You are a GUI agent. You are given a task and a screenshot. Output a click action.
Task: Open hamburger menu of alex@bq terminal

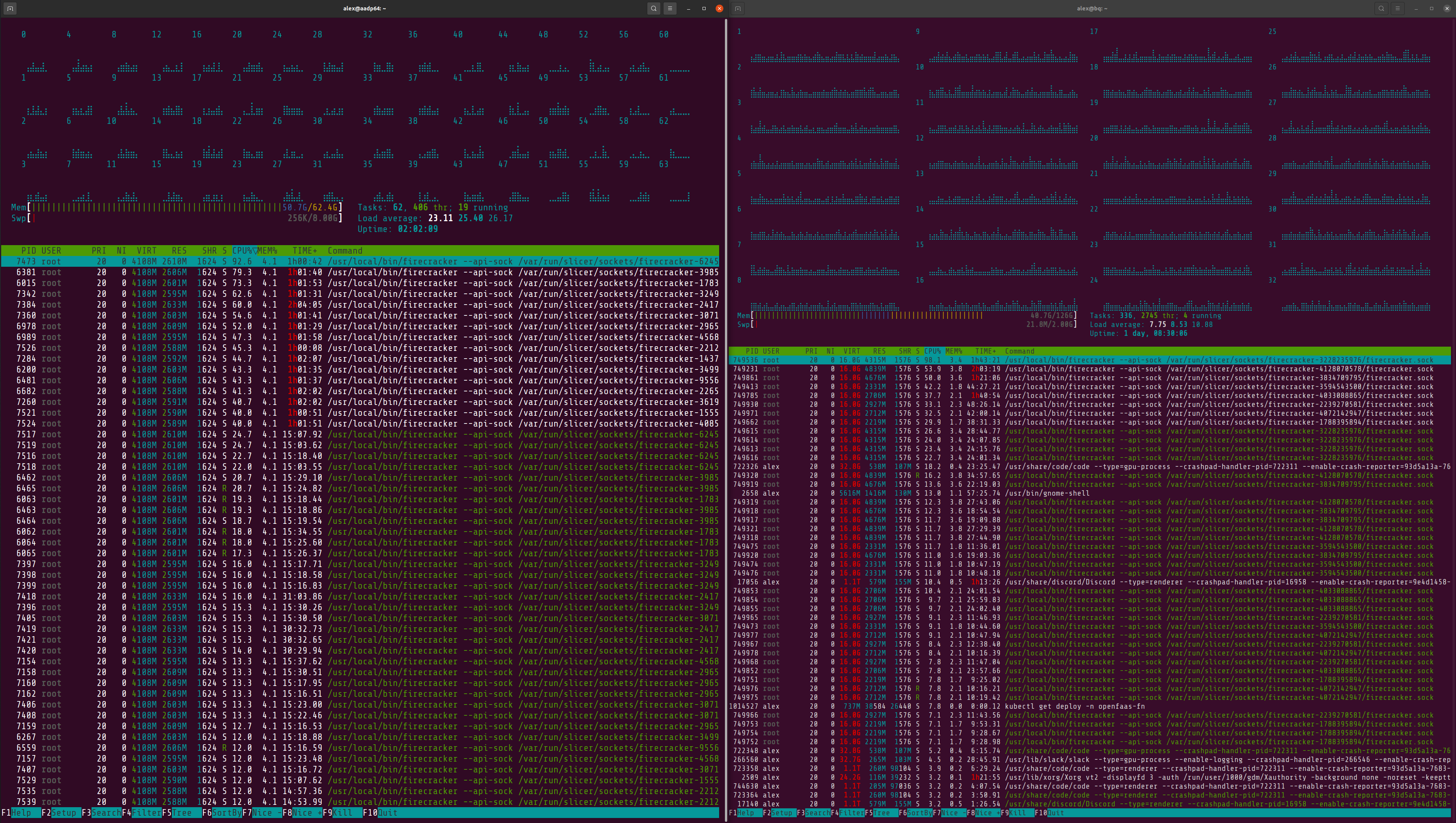pyautogui.click(x=1398, y=8)
